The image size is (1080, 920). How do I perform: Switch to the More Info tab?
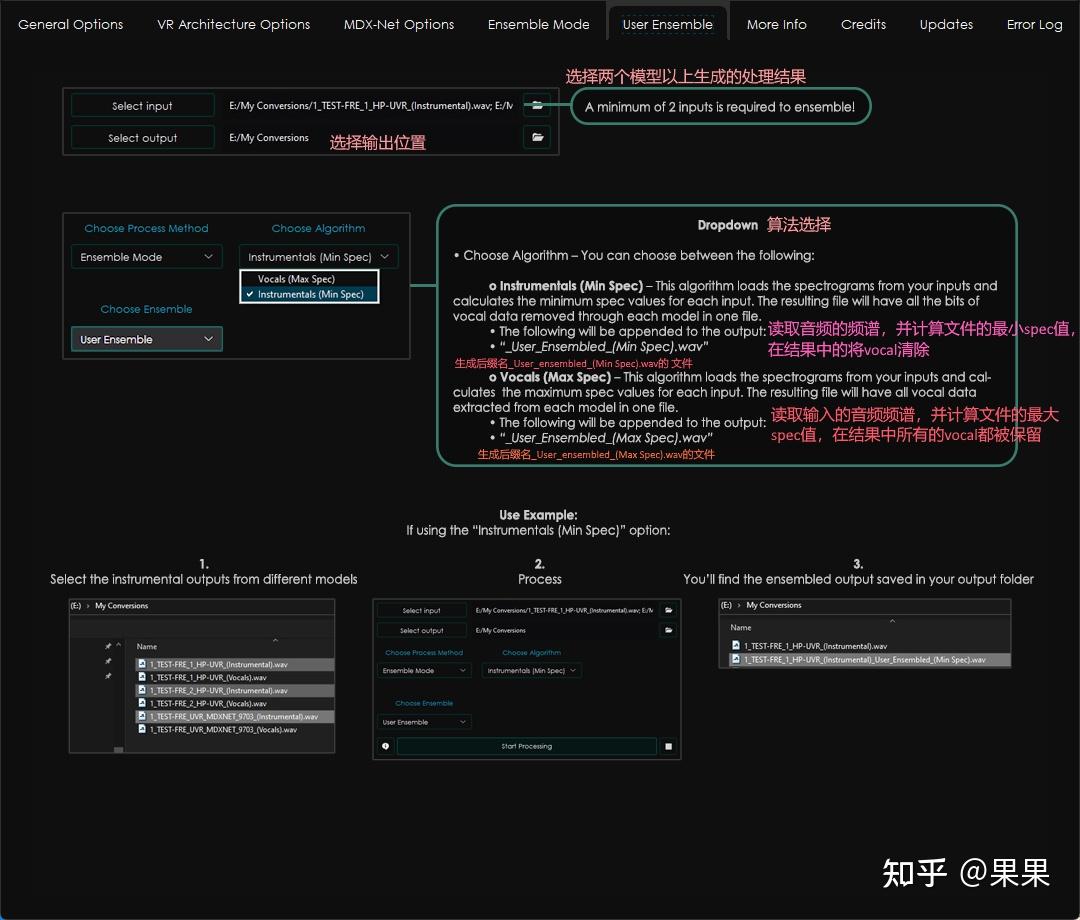tap(777, 25)
